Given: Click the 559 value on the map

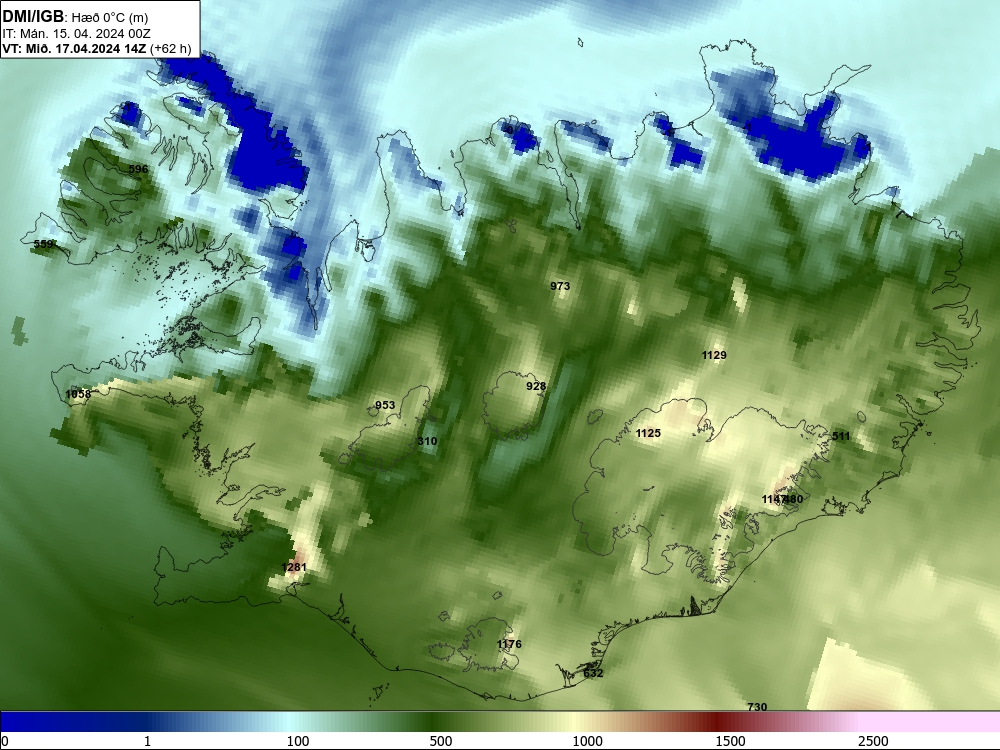Looking at the screenshot, I should pos(43,244).
